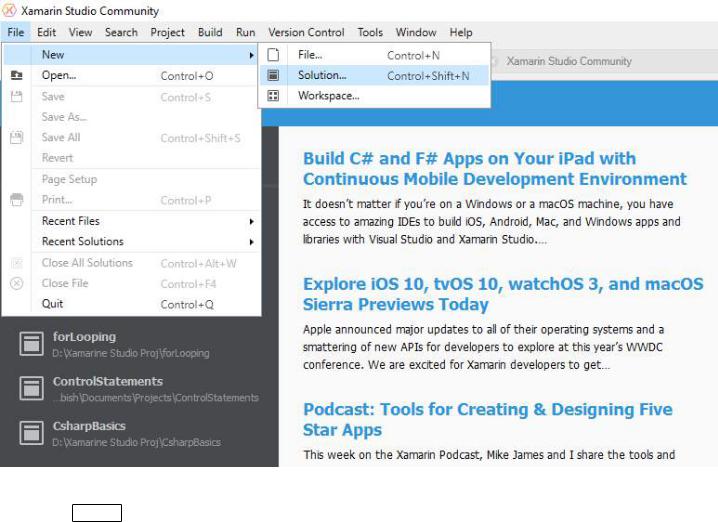Select Quit in the File menu

(x=131, y=304)
